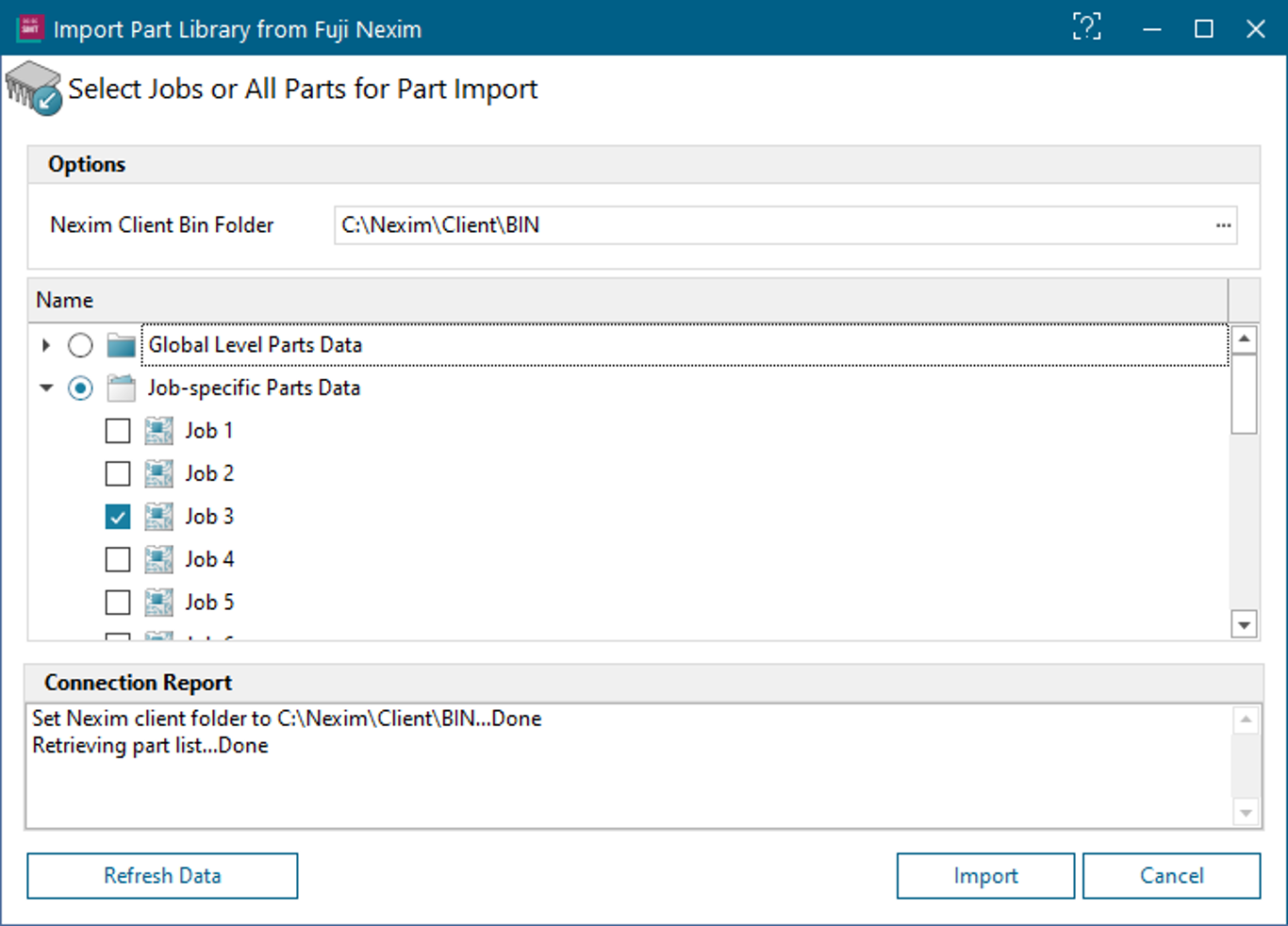The height and width of the screenshot is (926, 1288).
Task: Click the Job 1 circuit board icon
Action: (158, 430)
